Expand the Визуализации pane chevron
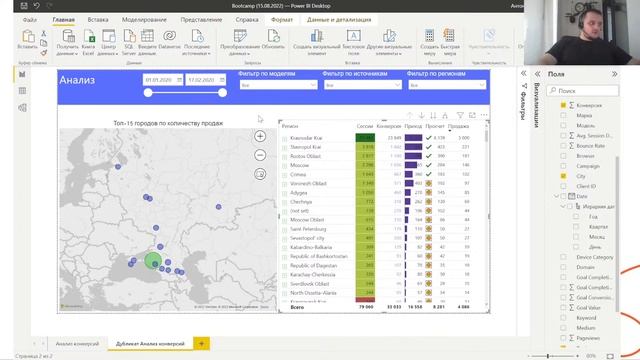 [538, 74]
